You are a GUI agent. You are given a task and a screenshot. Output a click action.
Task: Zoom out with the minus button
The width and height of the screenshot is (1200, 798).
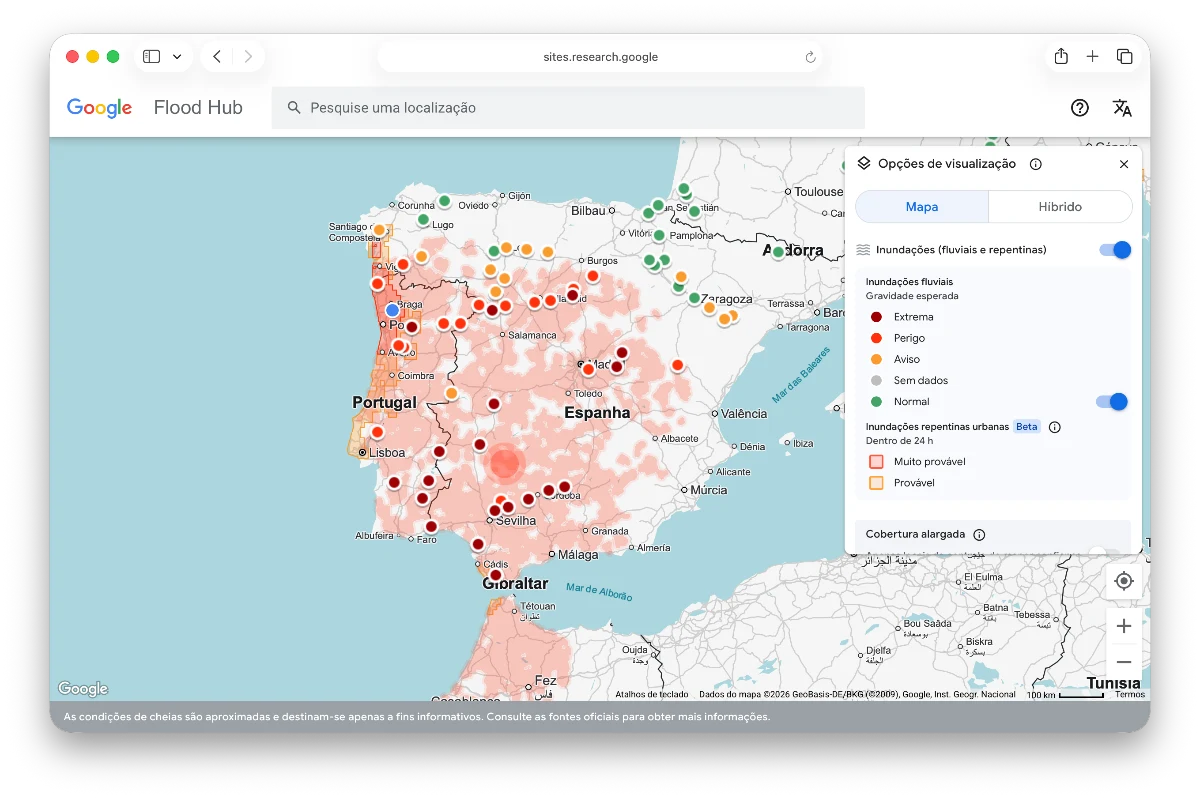(x=1124, y=662)
